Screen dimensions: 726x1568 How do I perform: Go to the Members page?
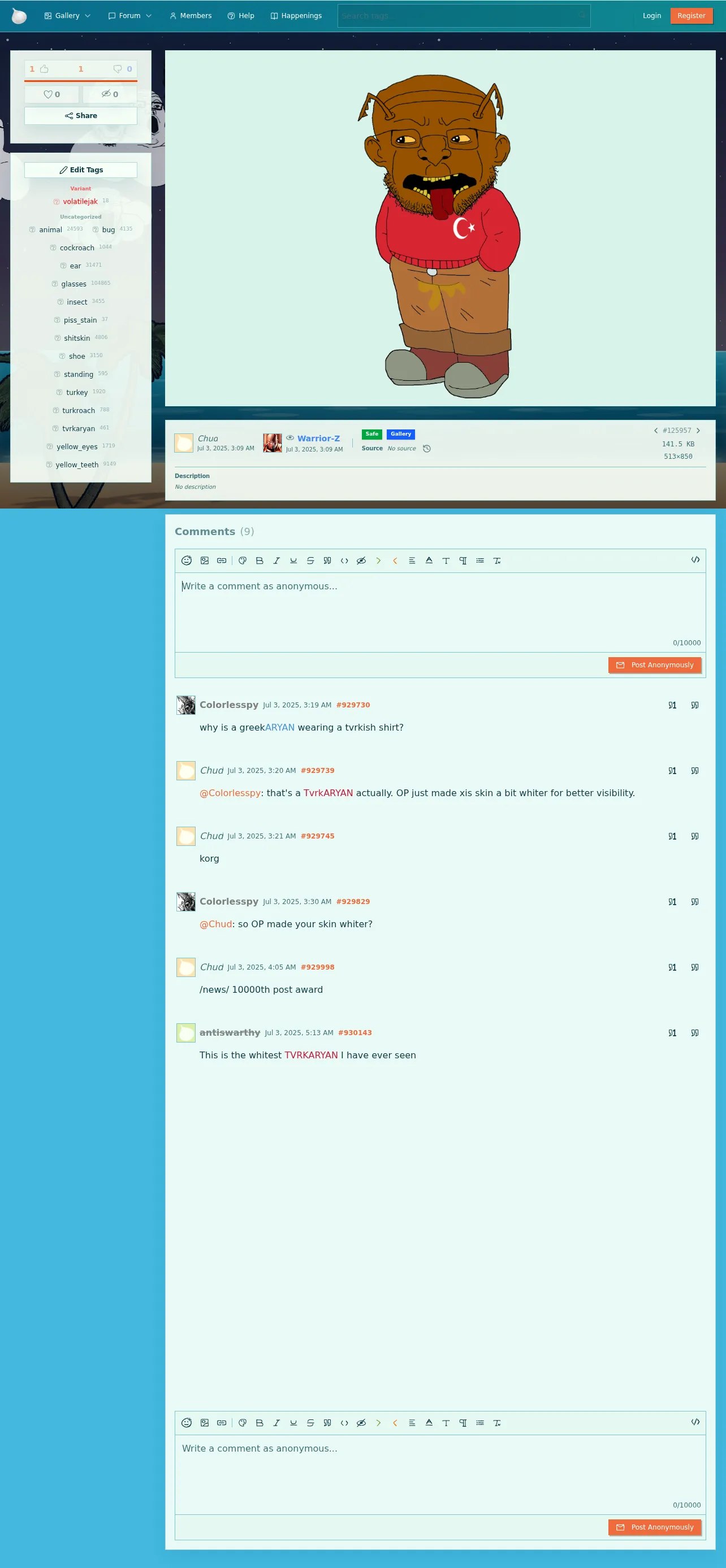[191, 16]
